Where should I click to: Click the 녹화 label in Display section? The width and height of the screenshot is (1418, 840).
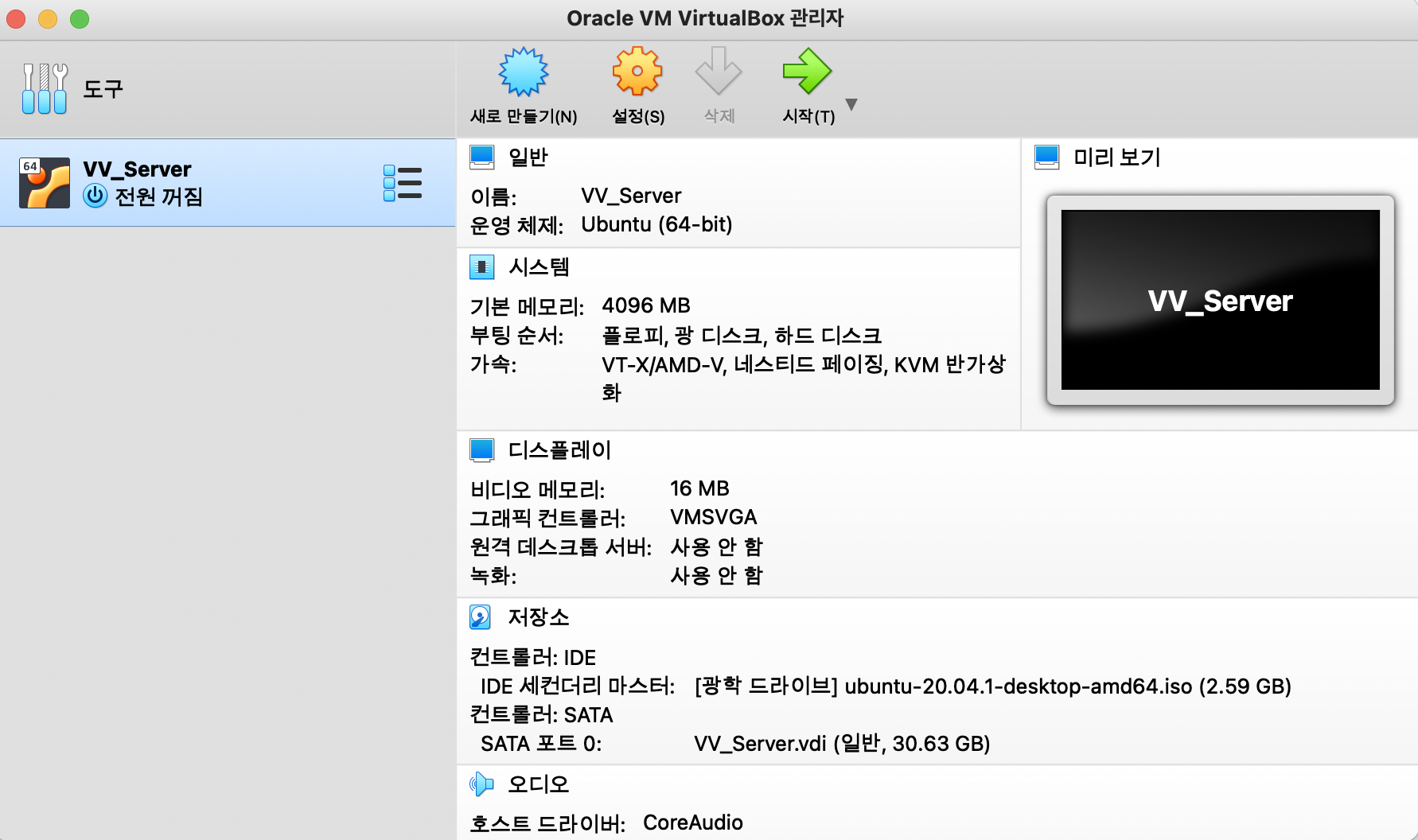click(493, 575)
